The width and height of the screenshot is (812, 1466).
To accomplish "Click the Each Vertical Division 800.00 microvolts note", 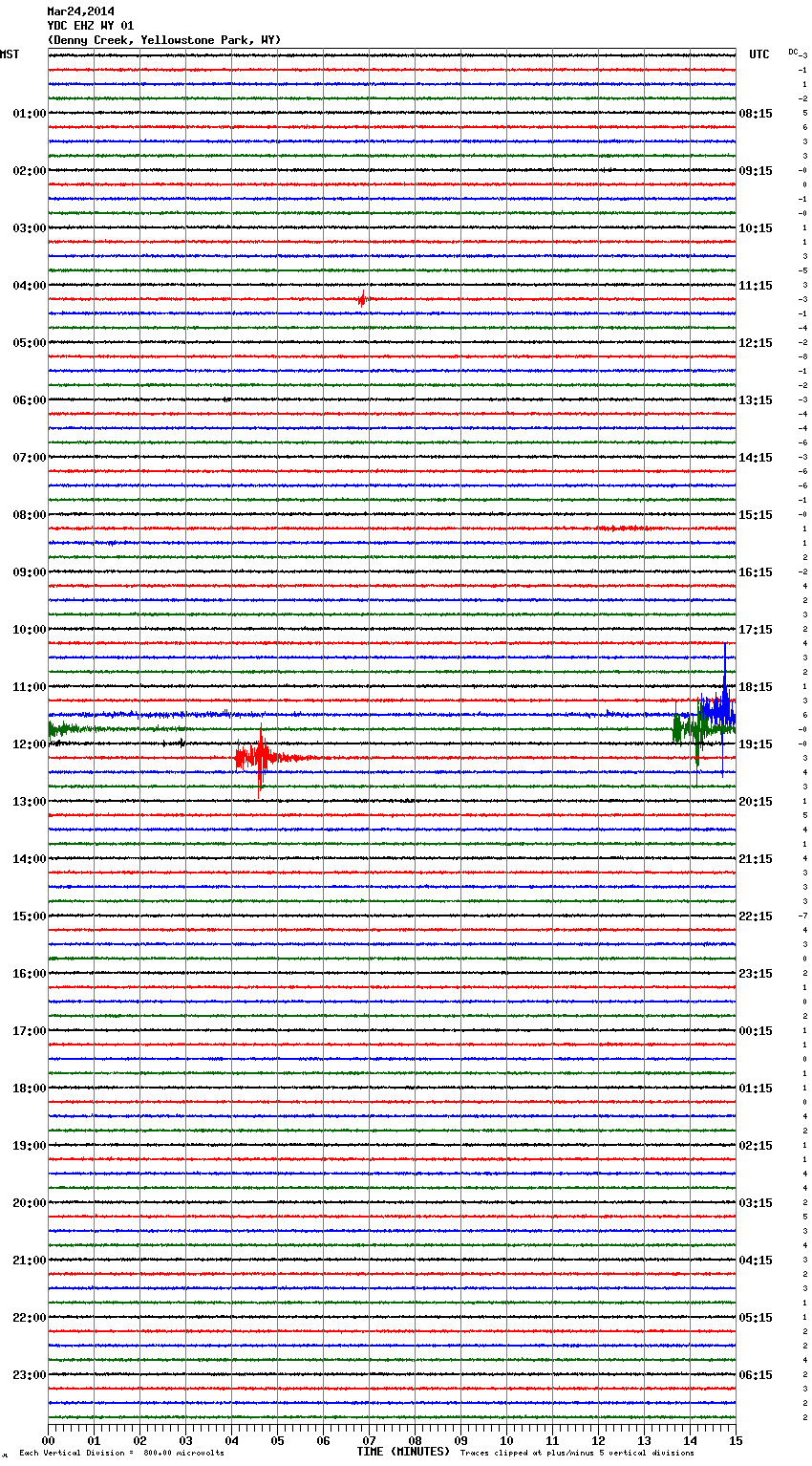I will [x=121, y=1454].
